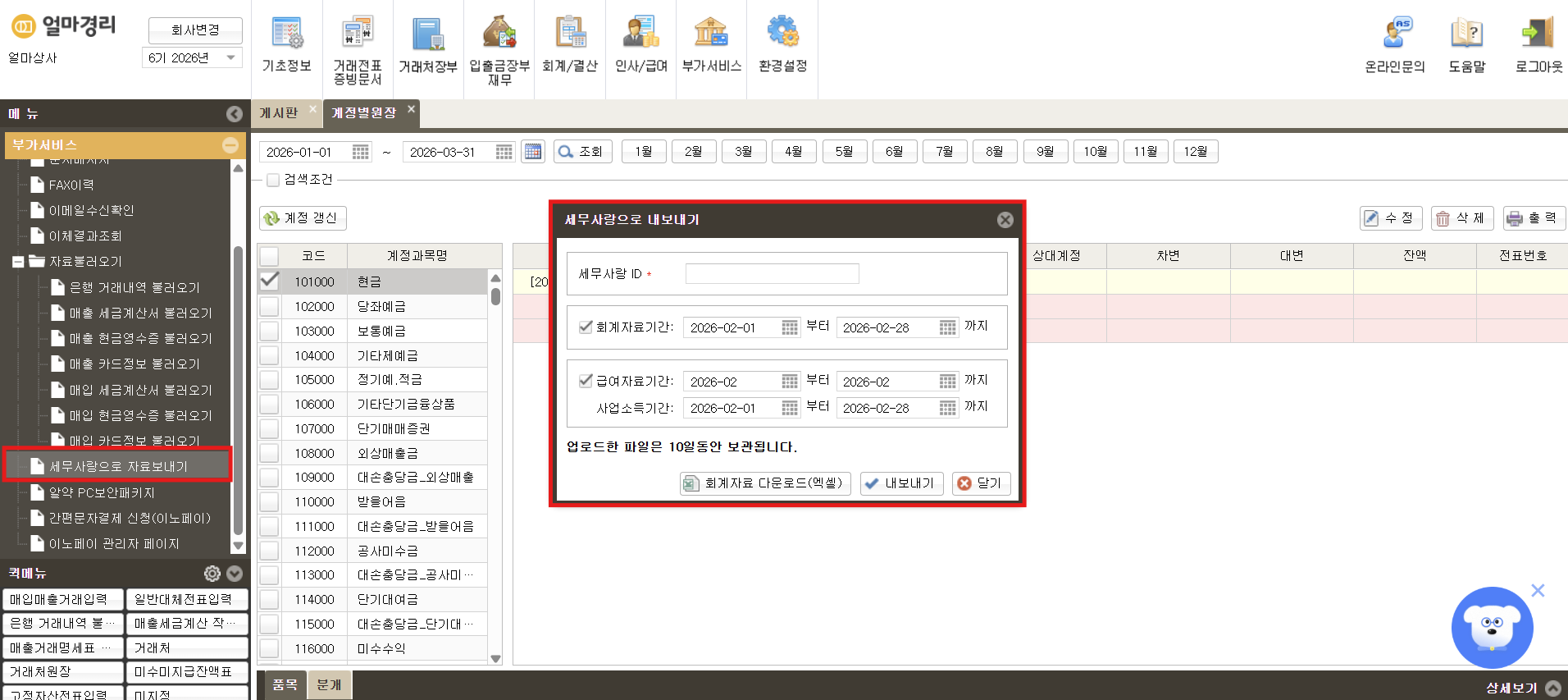Click the 삭제 delete button

(1462, 218)
